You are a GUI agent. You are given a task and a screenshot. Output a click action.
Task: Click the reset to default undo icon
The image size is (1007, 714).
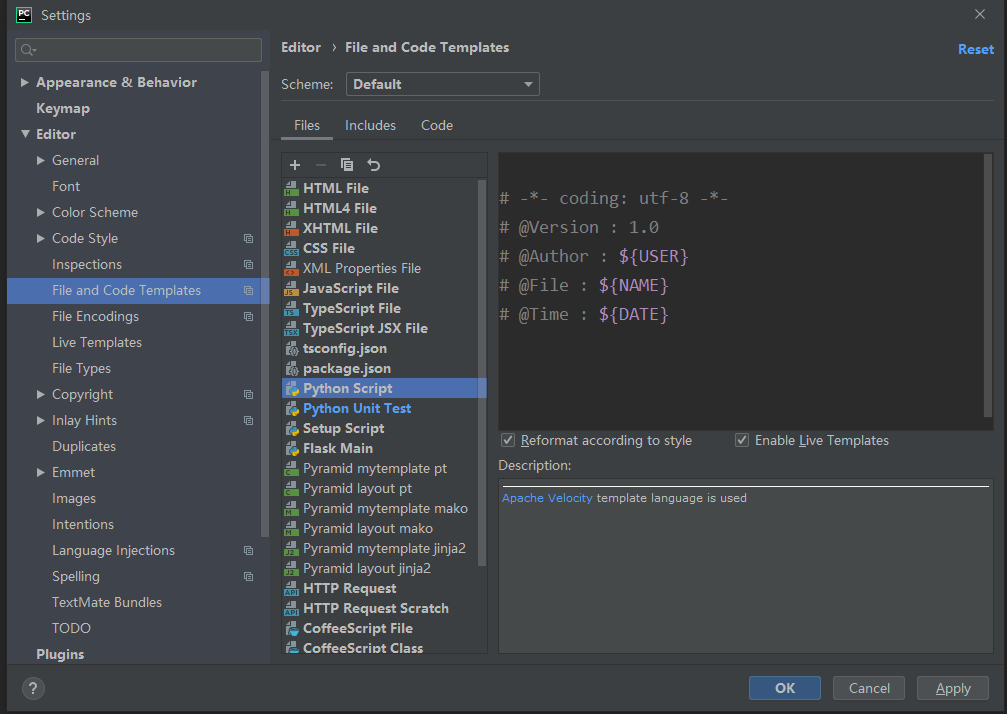(373, 165)
